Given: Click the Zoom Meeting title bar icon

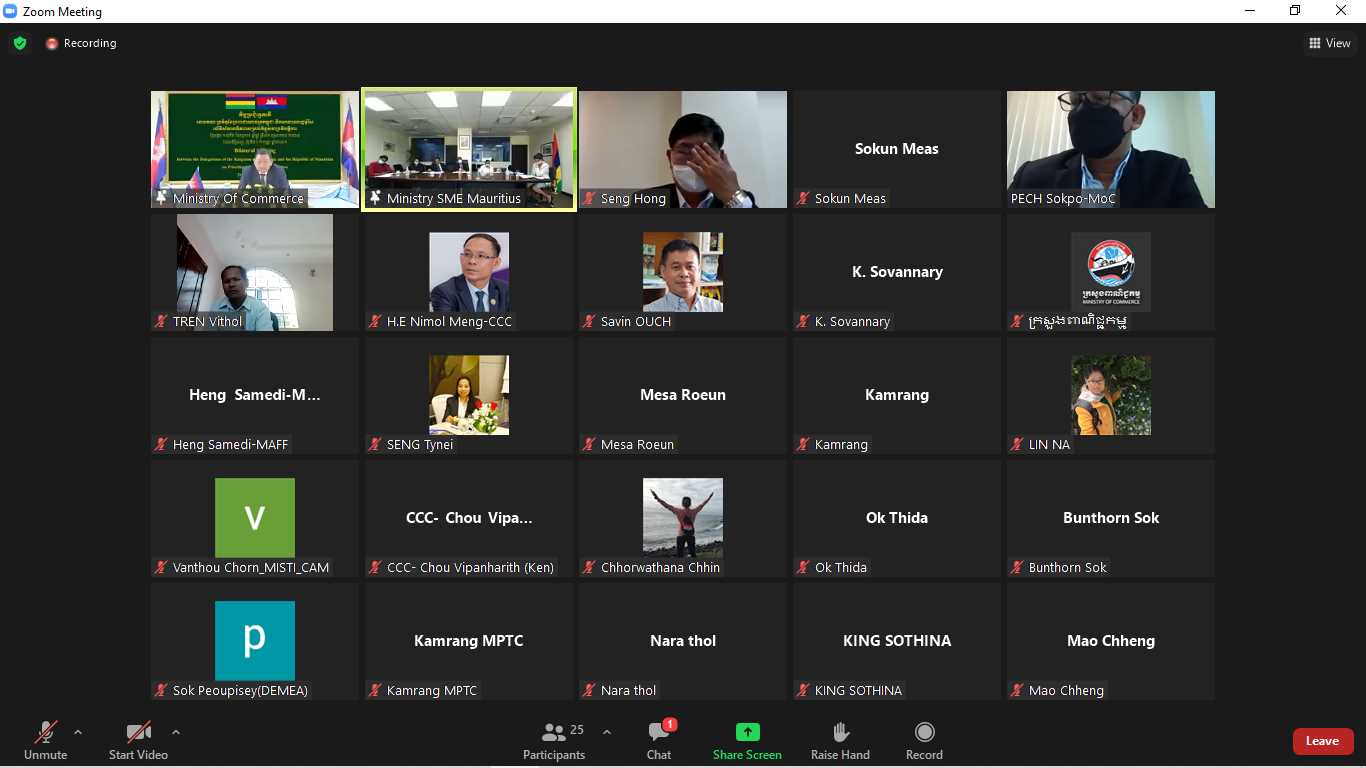Looking at the screenshot, I should (x=11, y=11).
